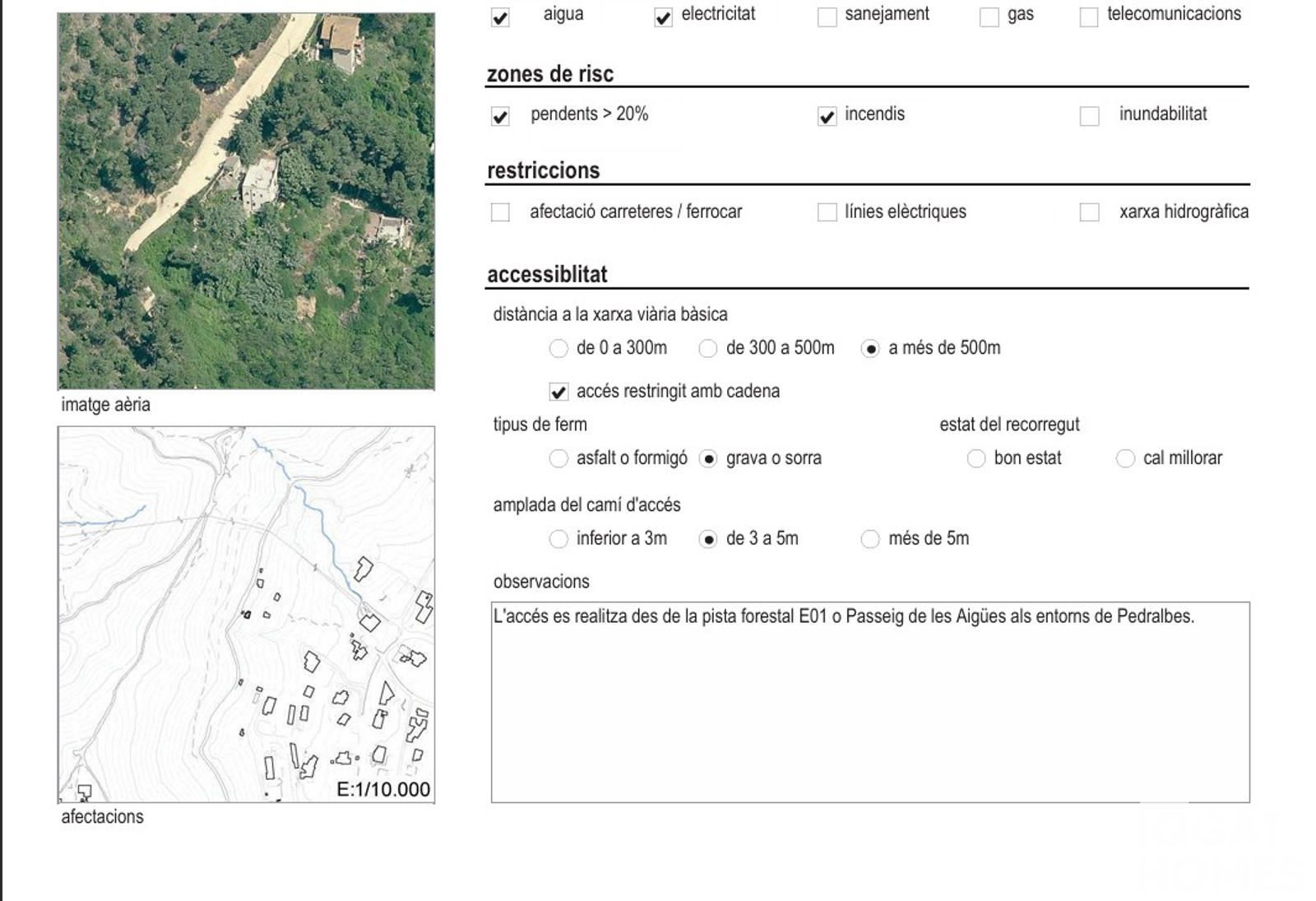
Task: Select 'cal millorar' route condition
Action: coord(1125,459)
